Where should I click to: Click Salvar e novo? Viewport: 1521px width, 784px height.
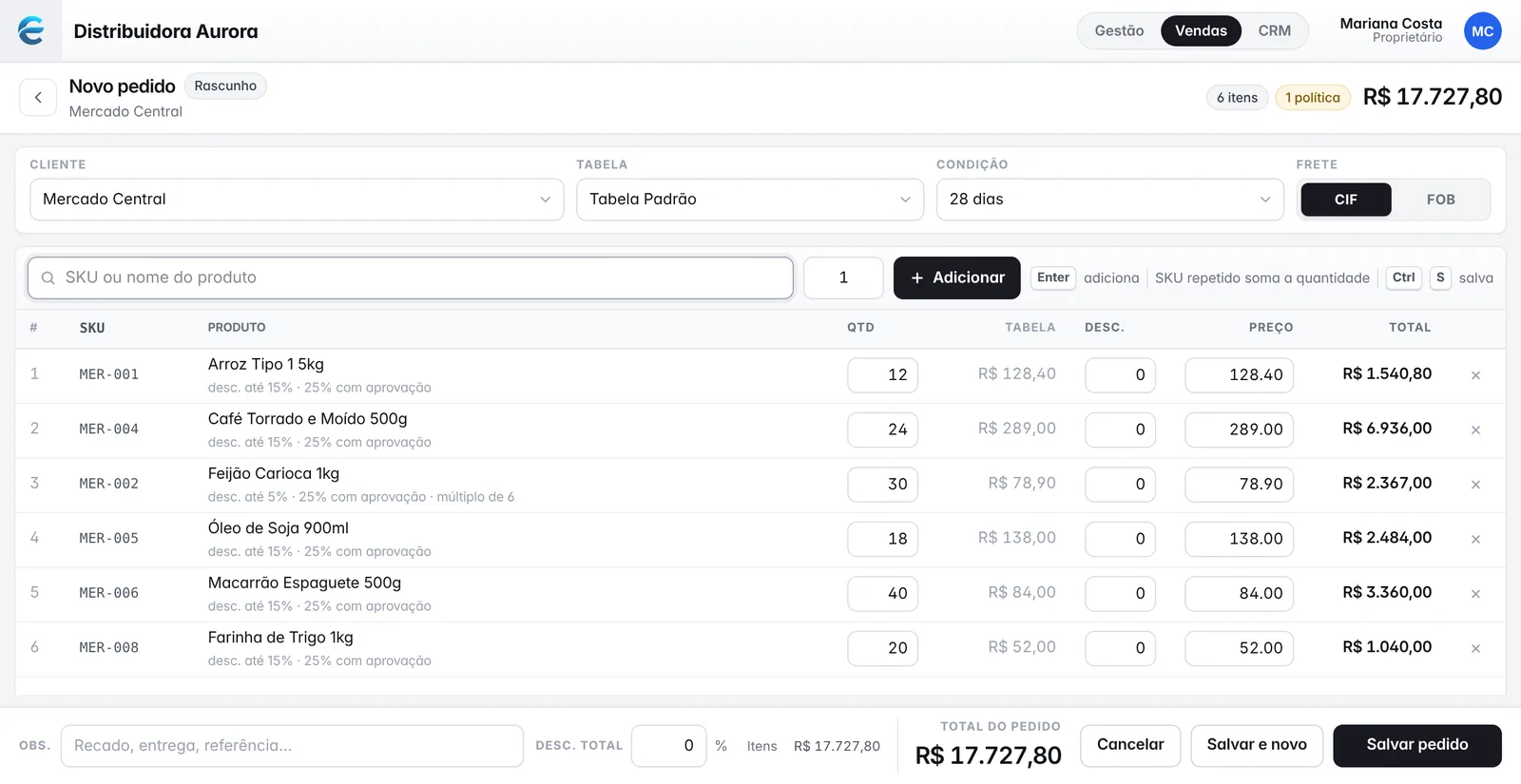[x=1257, y=745]
